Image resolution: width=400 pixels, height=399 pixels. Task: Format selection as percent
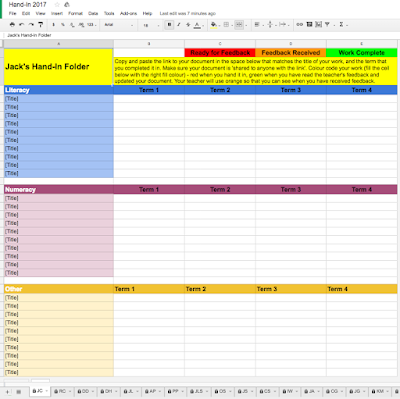[x=63, y=25]
